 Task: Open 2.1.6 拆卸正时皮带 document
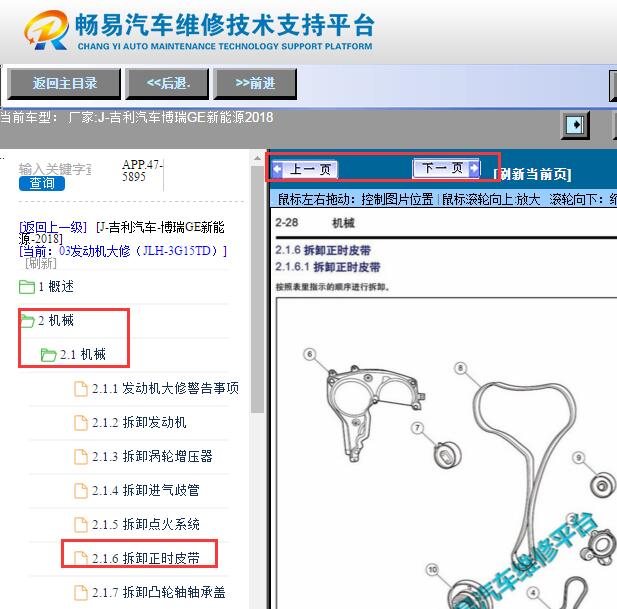pos(146,558)
